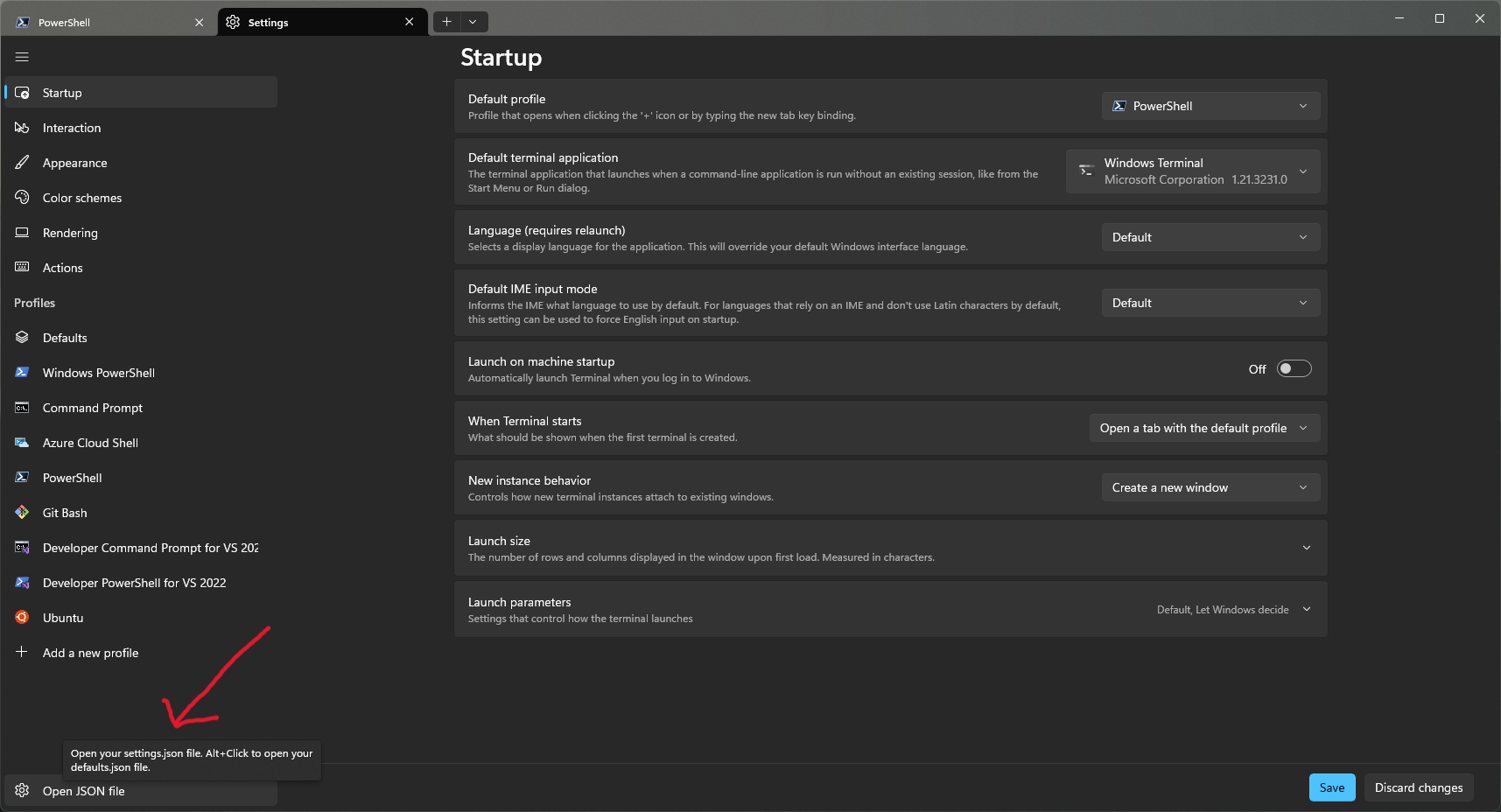Click the Git Bash diamond icon
This screenshot has height=812, width=1501.
click(22, 513)
